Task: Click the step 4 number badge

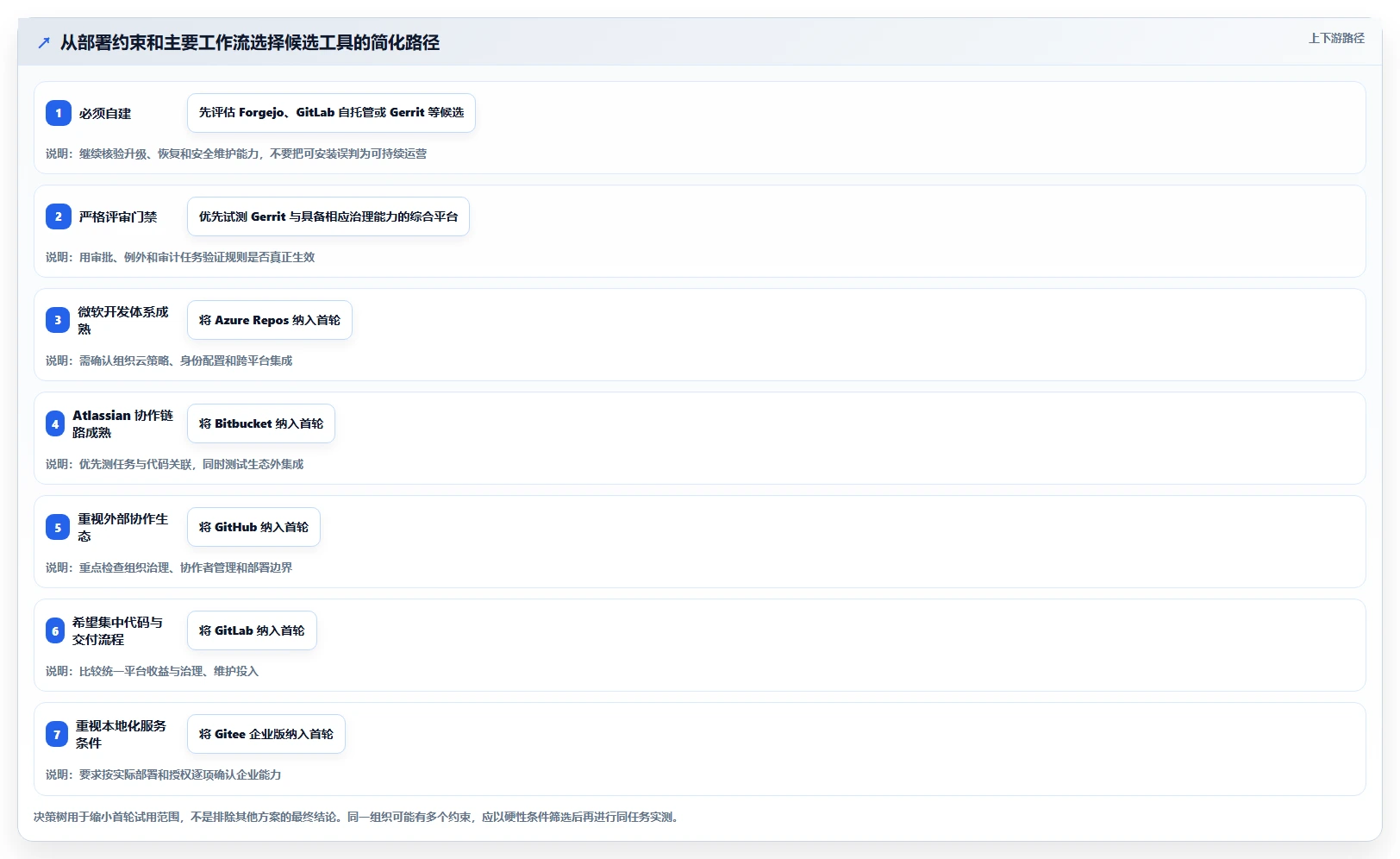Action: [x=55, y=423]
